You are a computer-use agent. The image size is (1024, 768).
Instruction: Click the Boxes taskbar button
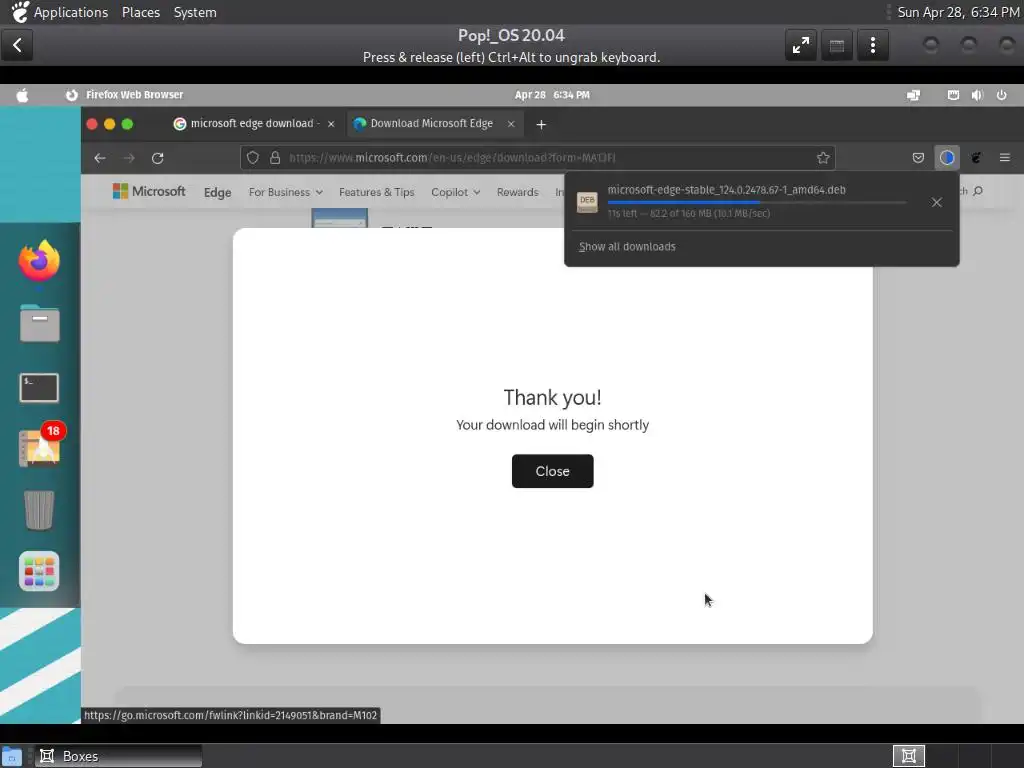(x=118, y=756)
